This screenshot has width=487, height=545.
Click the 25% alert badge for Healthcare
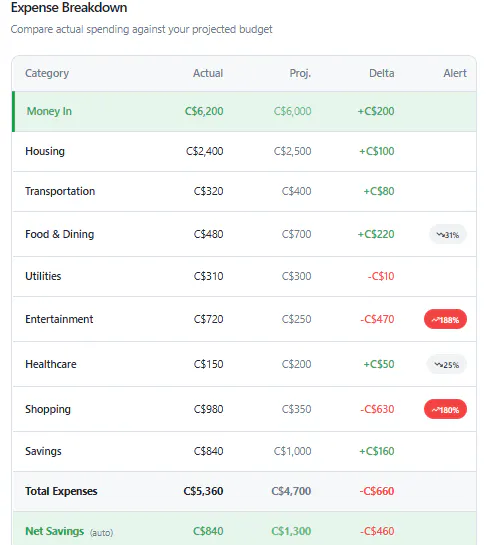(x=446, y=364)
